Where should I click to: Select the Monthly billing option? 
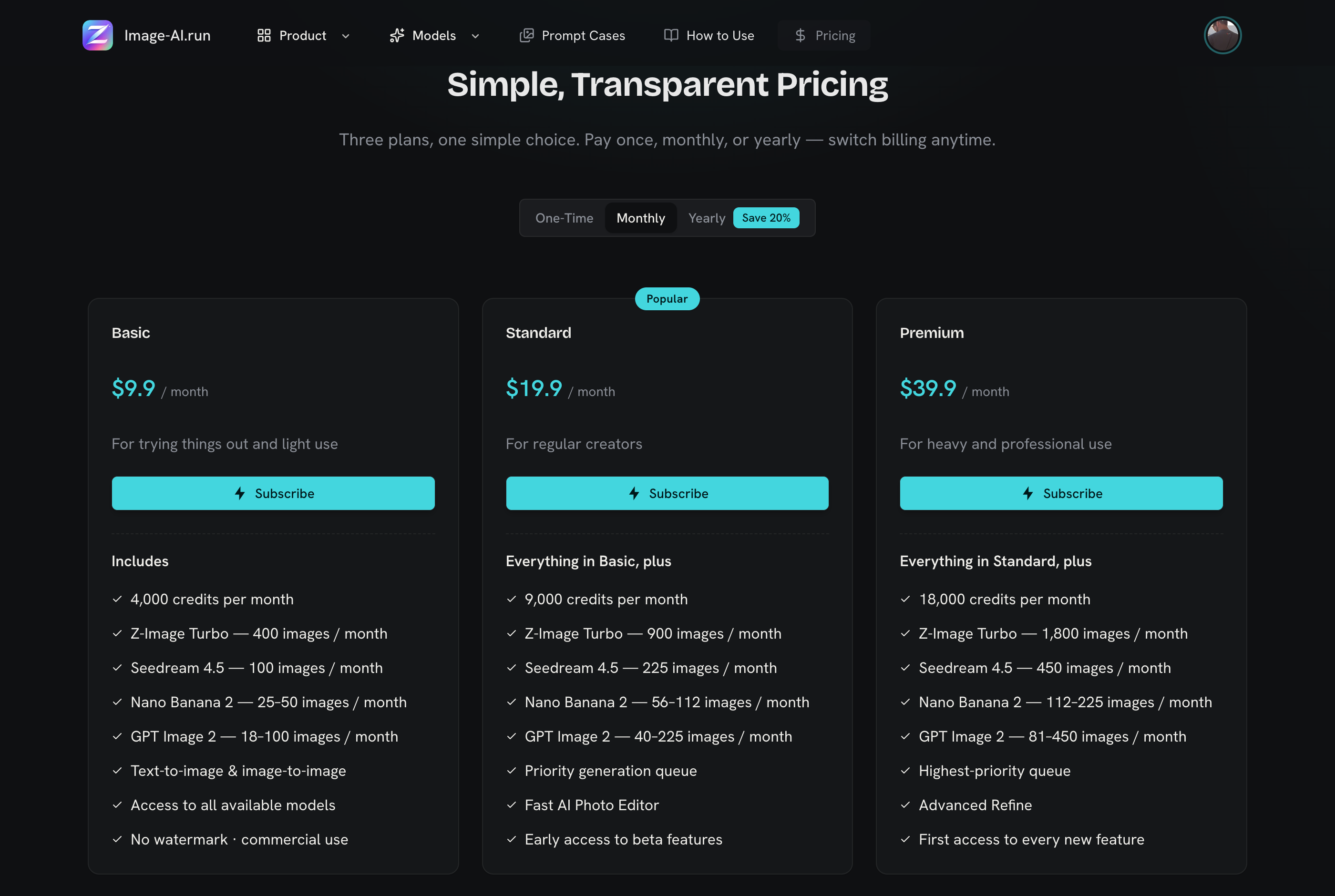point(641,218)
